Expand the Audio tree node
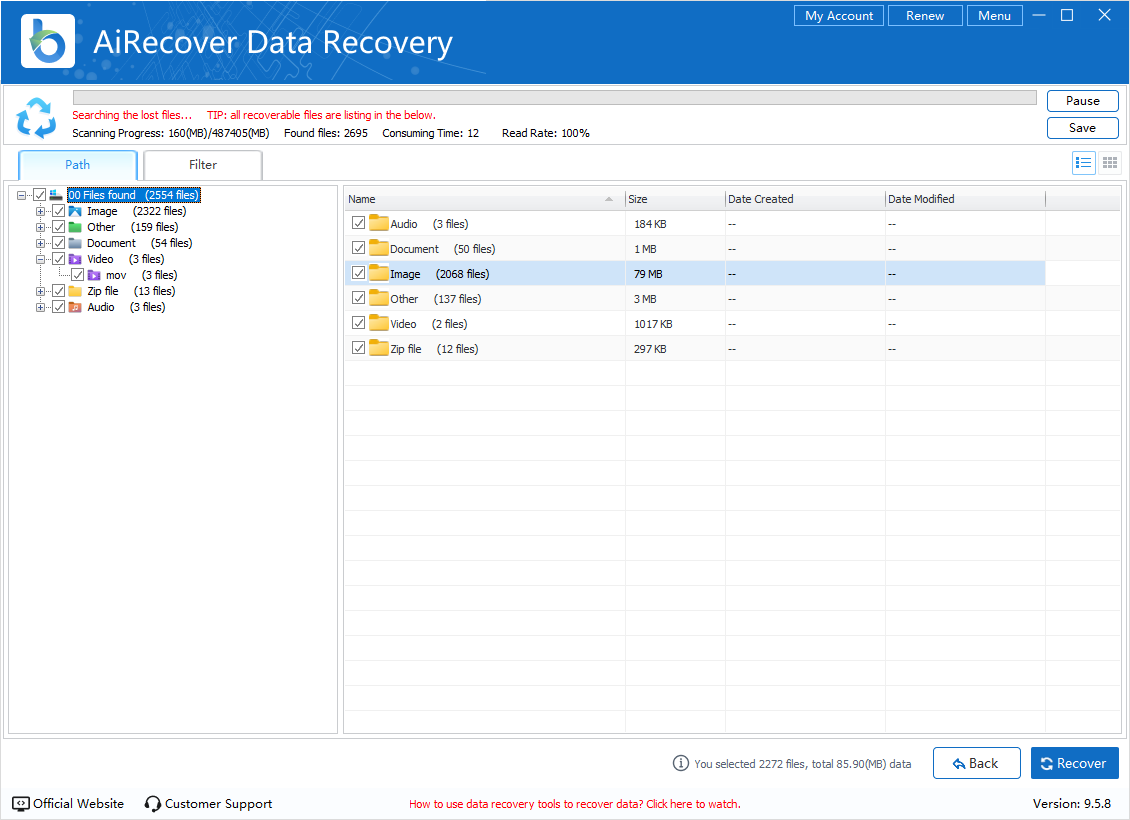This screenshot has height=820, width=1130. click(x=40, y=307)
